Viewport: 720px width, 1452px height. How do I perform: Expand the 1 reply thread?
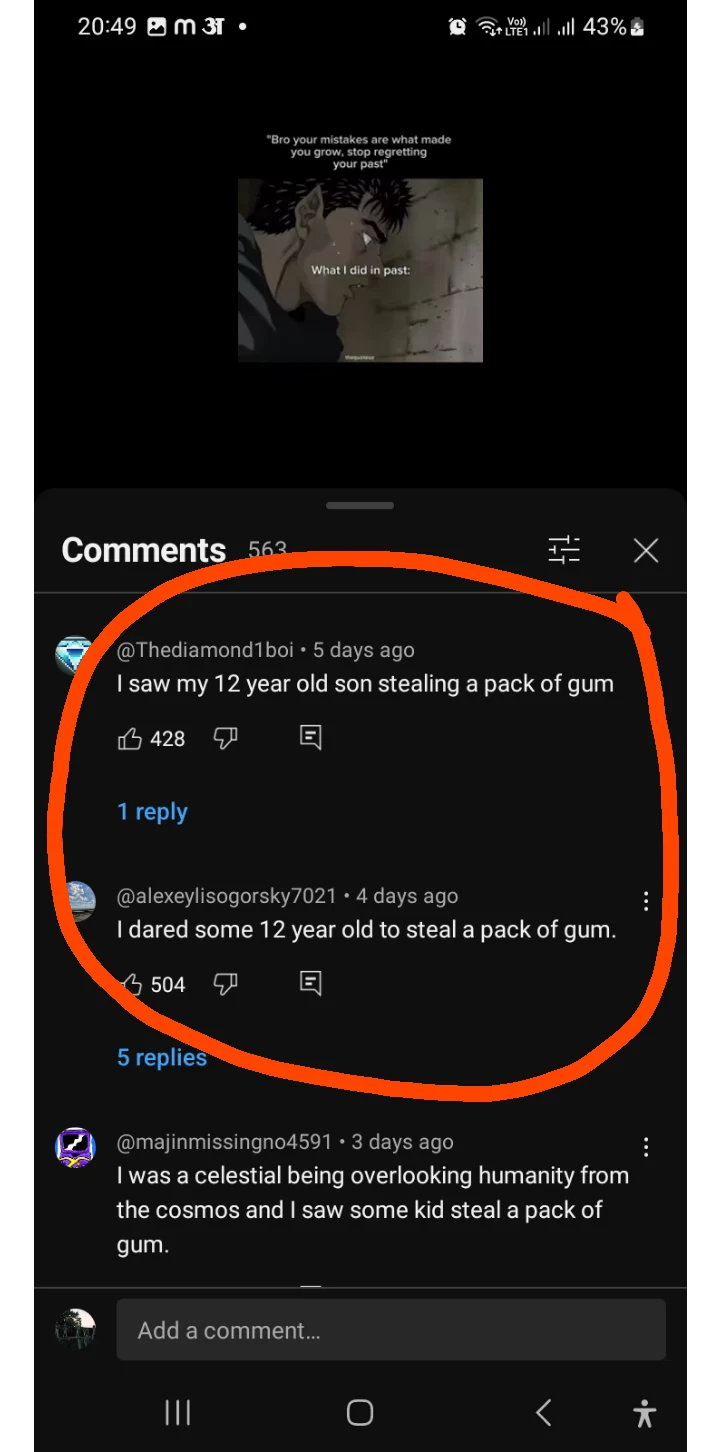[x=152, y=812]
